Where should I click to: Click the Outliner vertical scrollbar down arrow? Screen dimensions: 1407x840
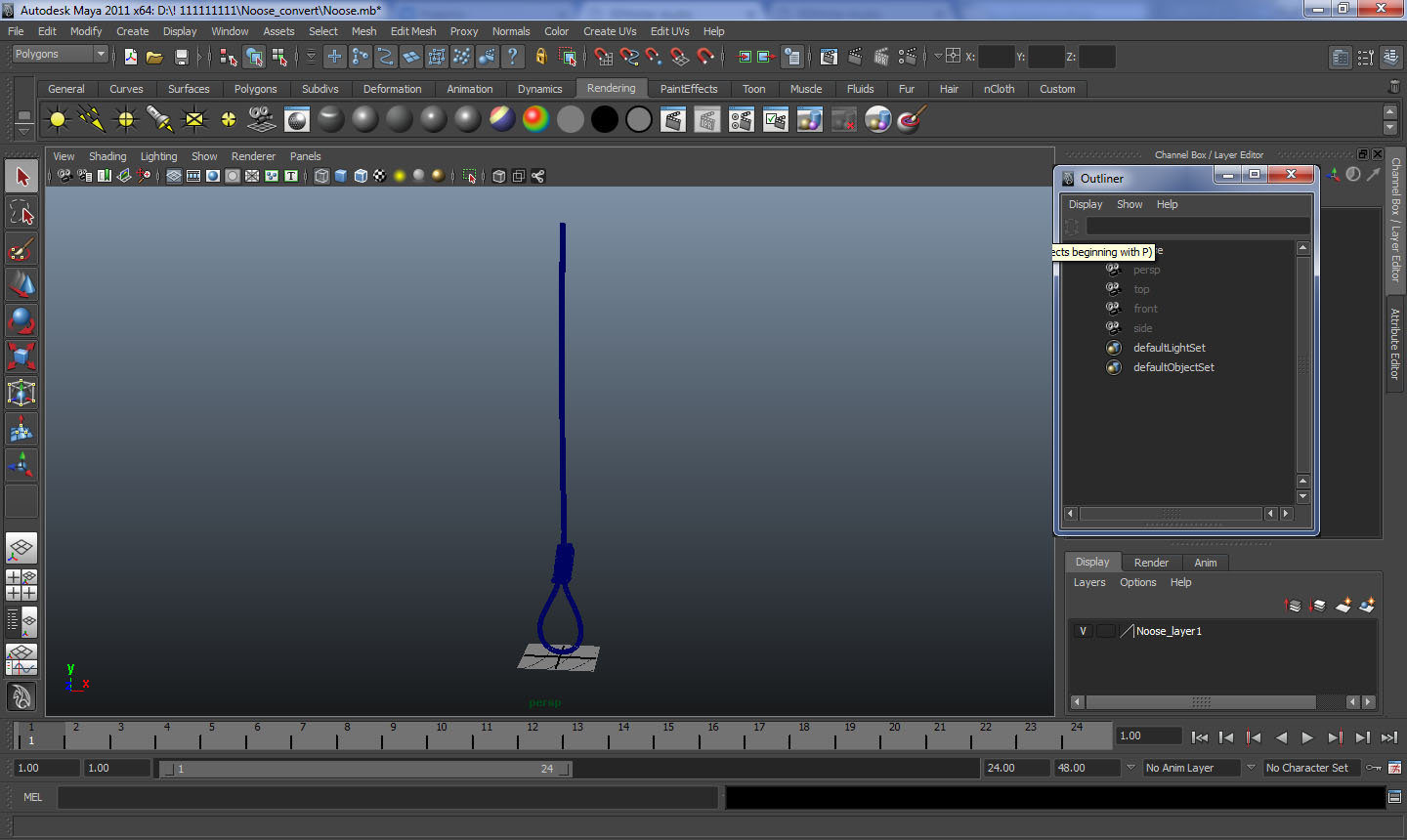tap(1302, 497)
